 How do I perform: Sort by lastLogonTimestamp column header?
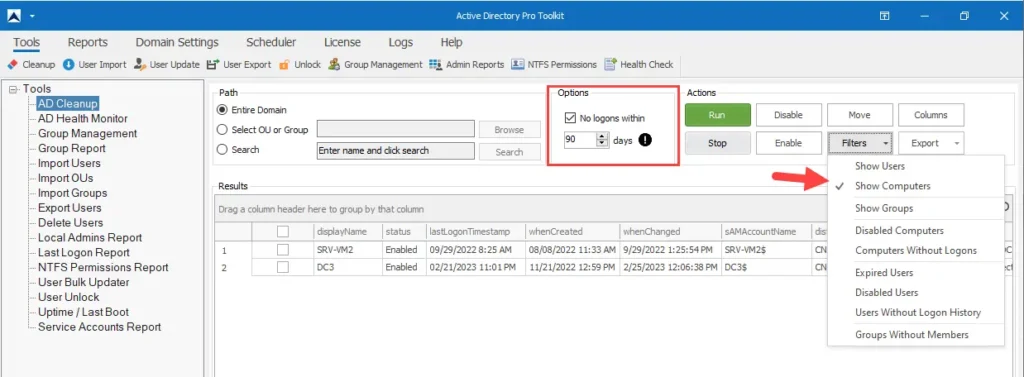(x=474, y=231)
